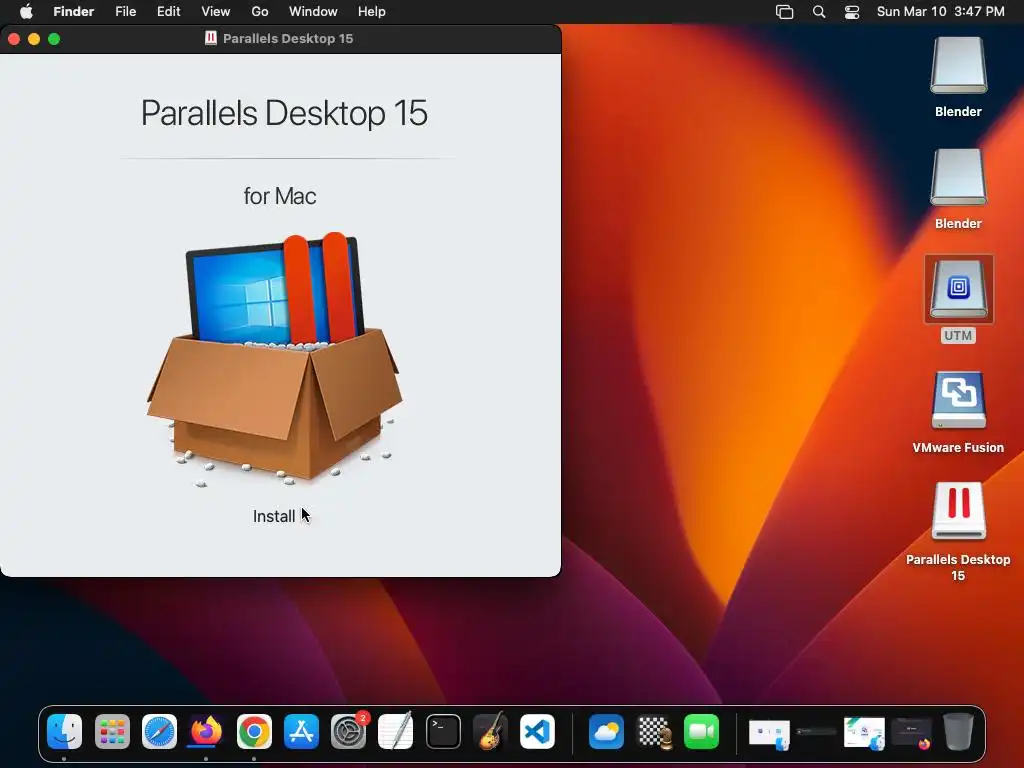Open the Edit menu

(x=168, y=11)
